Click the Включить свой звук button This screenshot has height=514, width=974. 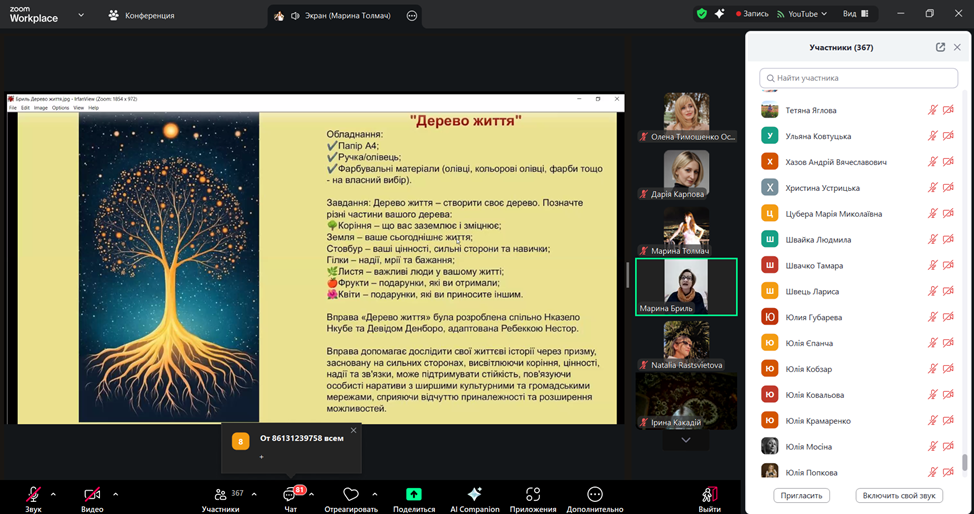898,495
